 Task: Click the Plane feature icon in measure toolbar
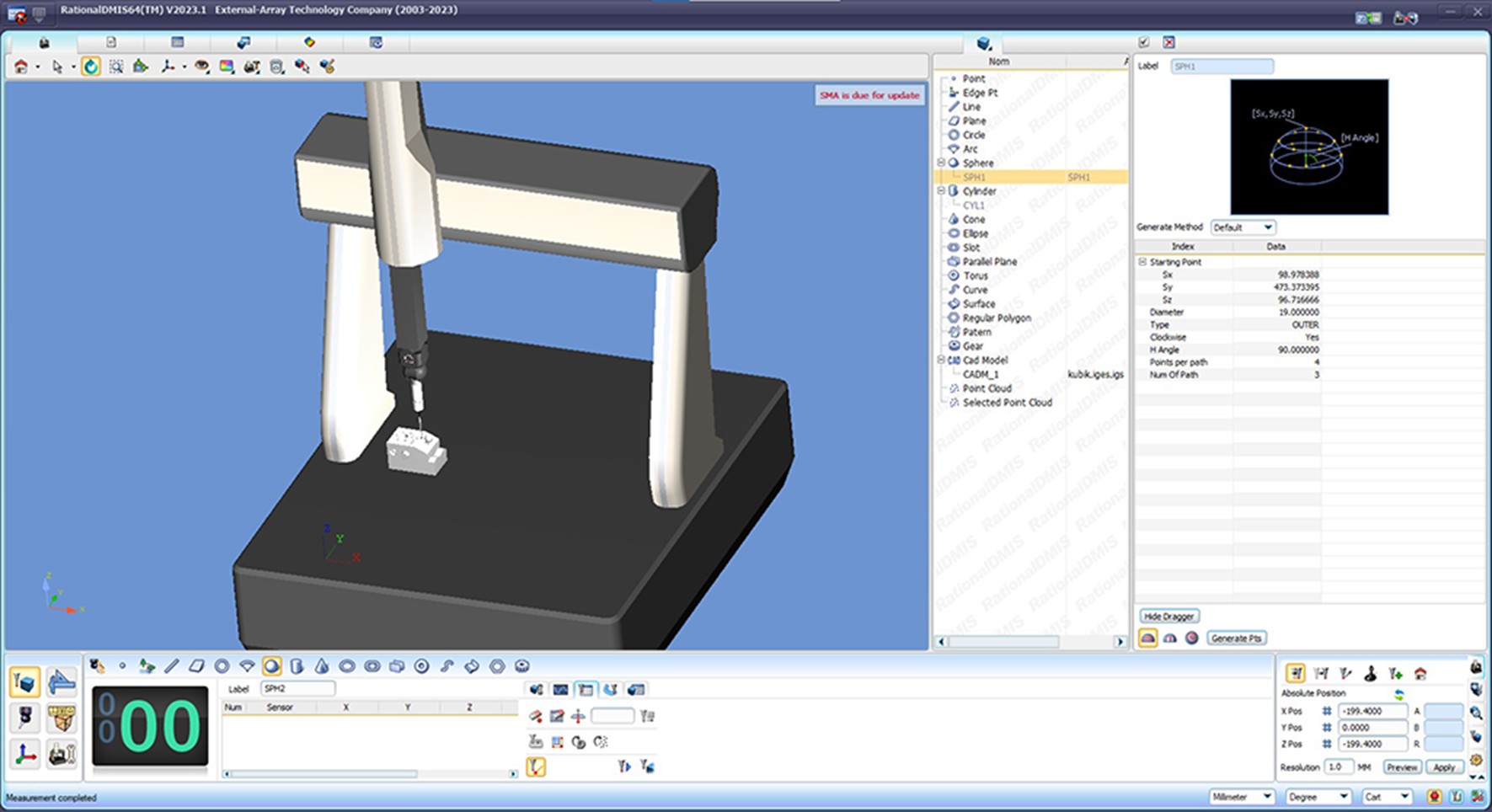pos(196,666)
